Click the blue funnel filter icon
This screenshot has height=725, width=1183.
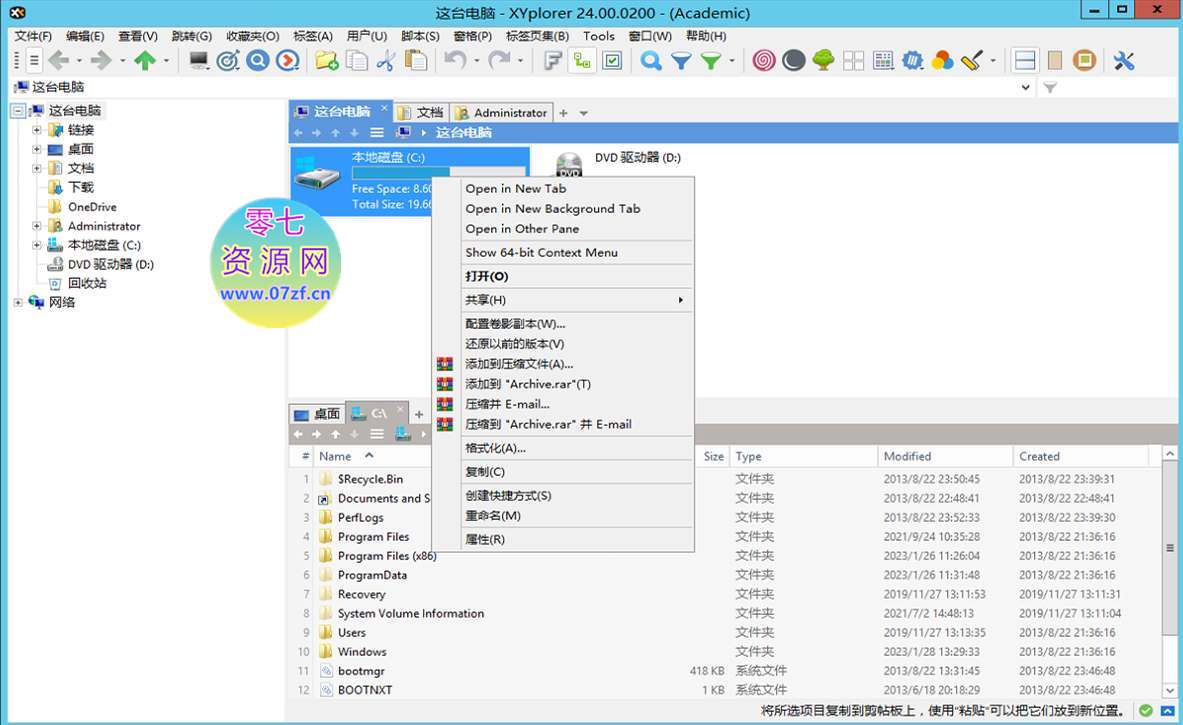681,61
